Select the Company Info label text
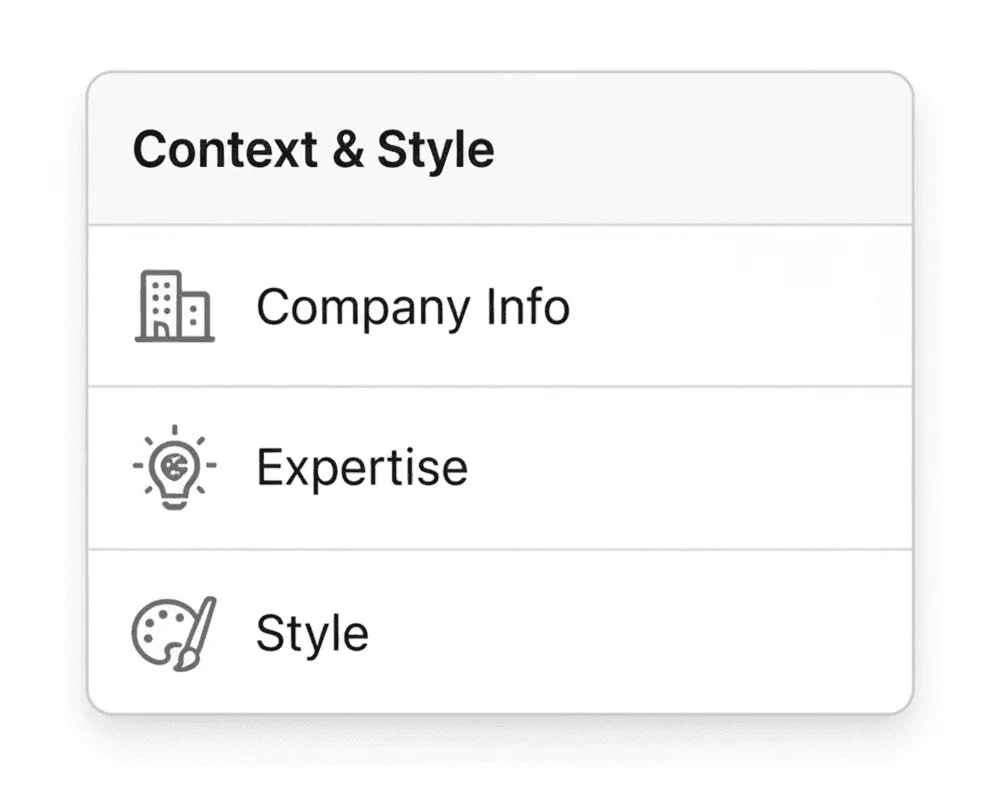 [413, 307]
